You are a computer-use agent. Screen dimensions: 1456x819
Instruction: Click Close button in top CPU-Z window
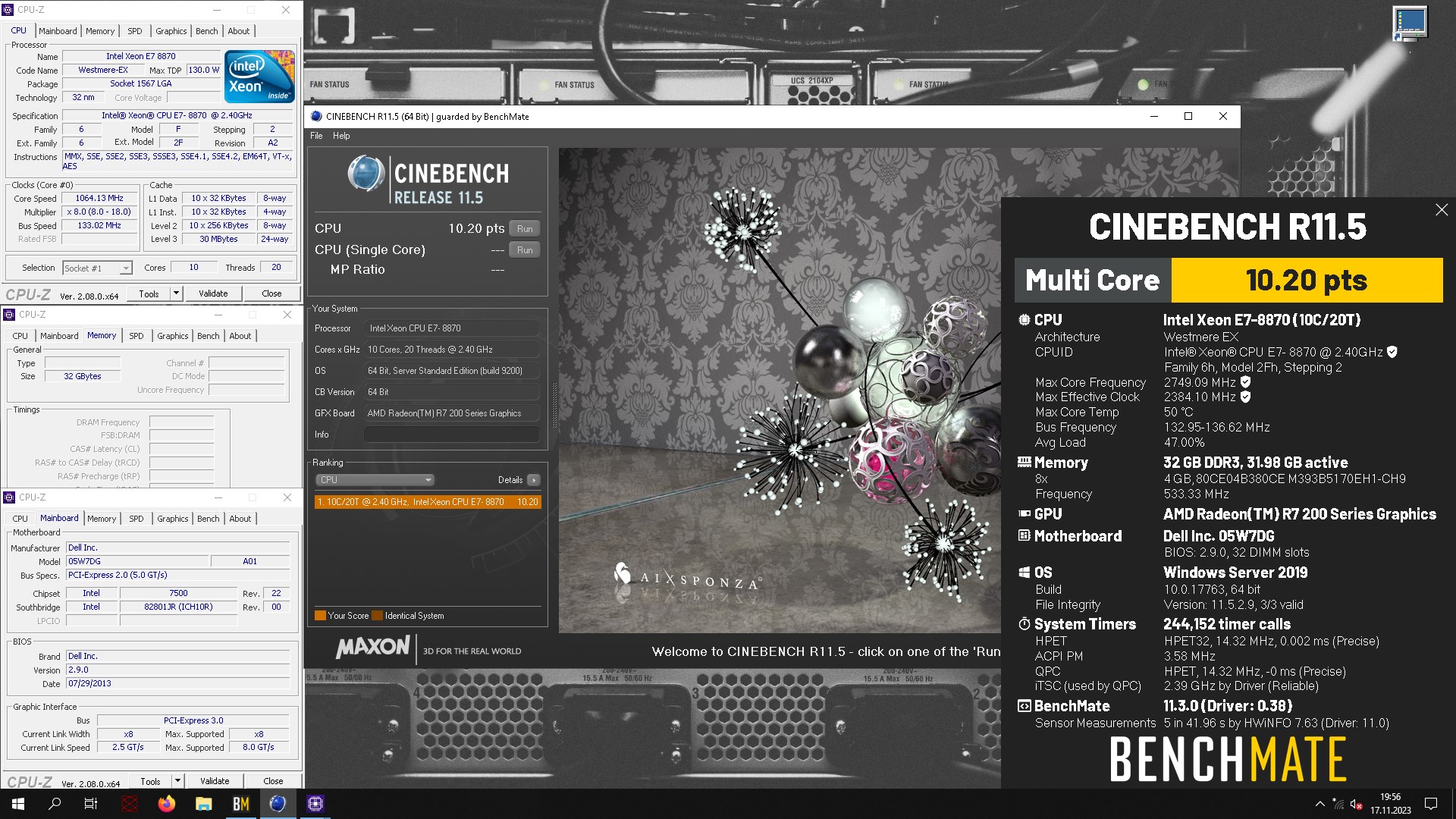click(x=271, y=293)
